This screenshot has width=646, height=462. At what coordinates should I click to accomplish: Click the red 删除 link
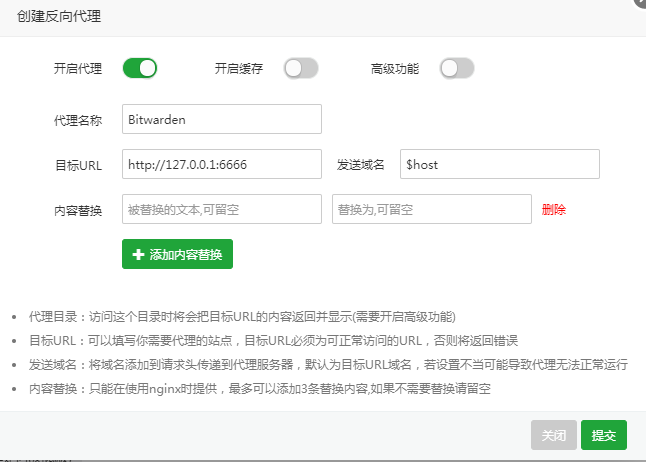coord(554,210)
